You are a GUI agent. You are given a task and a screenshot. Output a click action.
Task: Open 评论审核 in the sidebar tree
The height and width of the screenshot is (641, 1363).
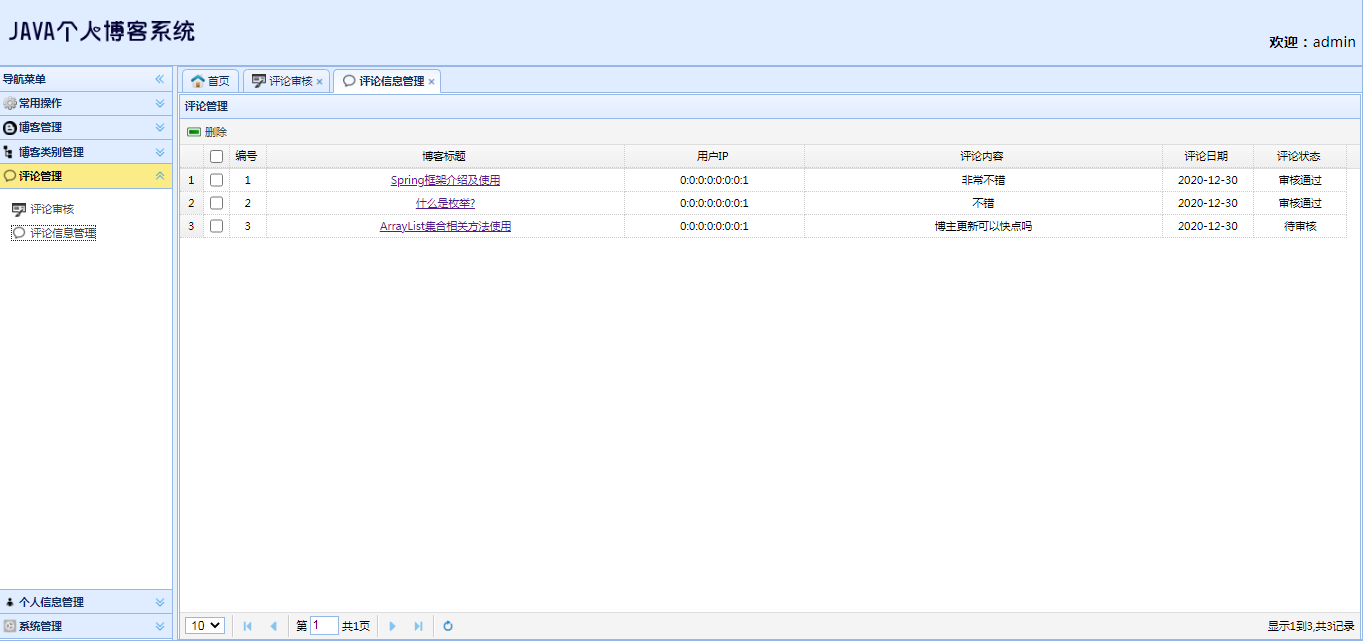tap(52, 209)
